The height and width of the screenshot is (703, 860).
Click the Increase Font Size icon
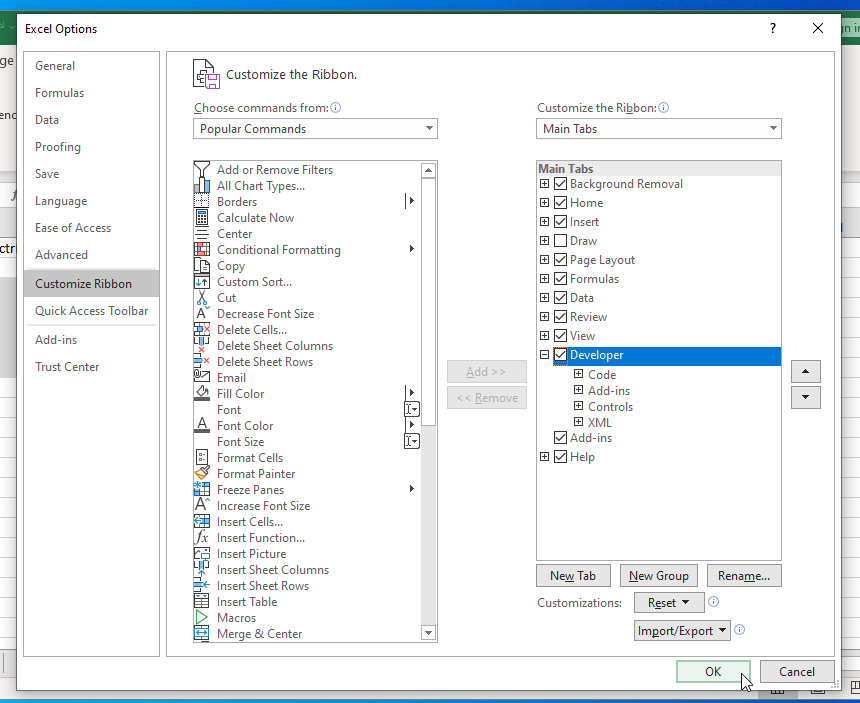[x=202, y=505]
